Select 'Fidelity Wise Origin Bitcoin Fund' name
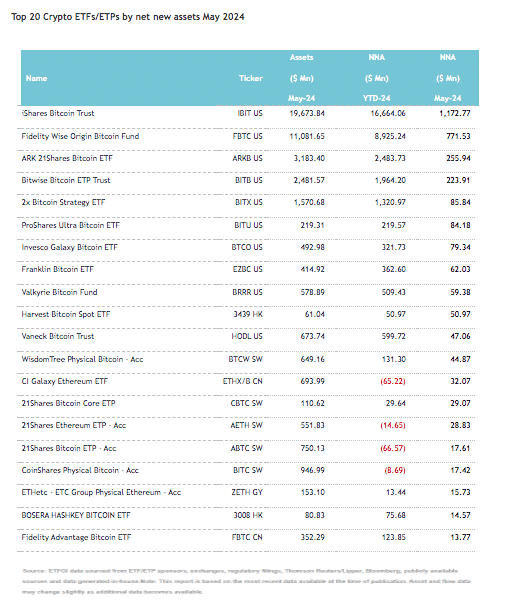 pos(80,137)
